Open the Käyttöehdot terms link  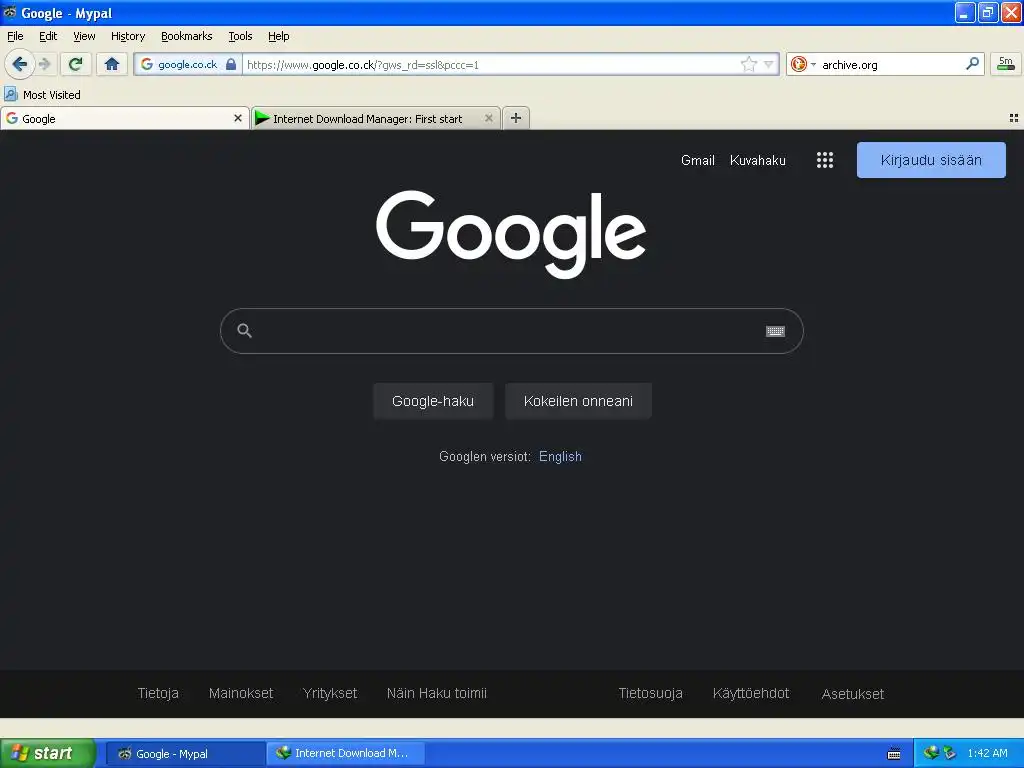pyautogui.click(x=751, y=693)
